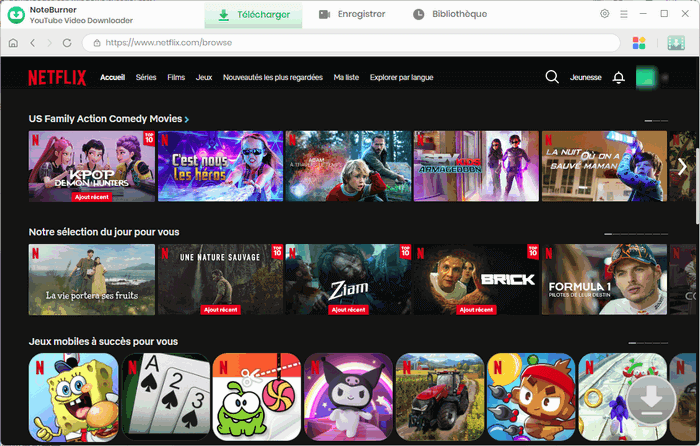700x446 pixels.
Task: Open Formula 1 Pilotes de leur destin
Action: [604, 279]
